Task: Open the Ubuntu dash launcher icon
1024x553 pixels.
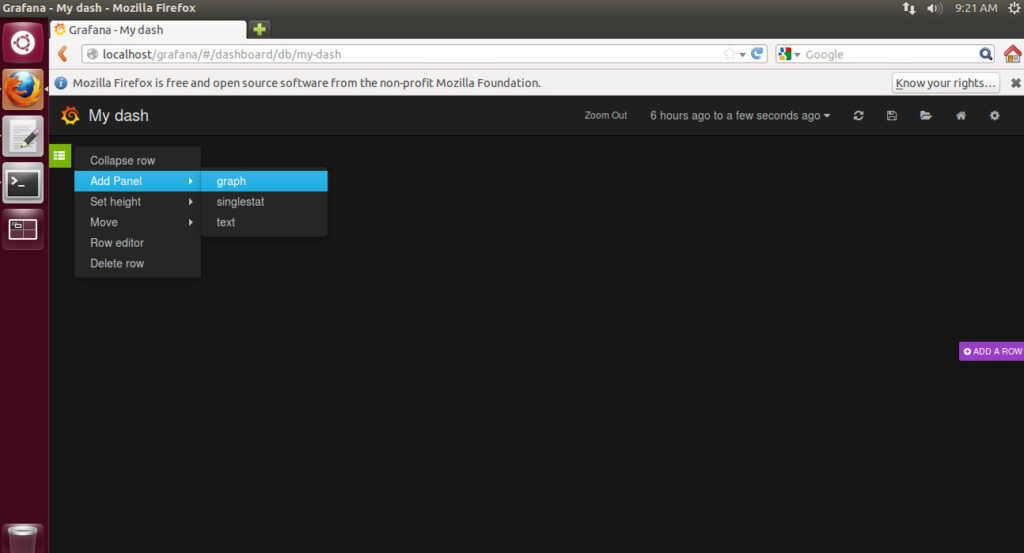Action: [23, 43]
